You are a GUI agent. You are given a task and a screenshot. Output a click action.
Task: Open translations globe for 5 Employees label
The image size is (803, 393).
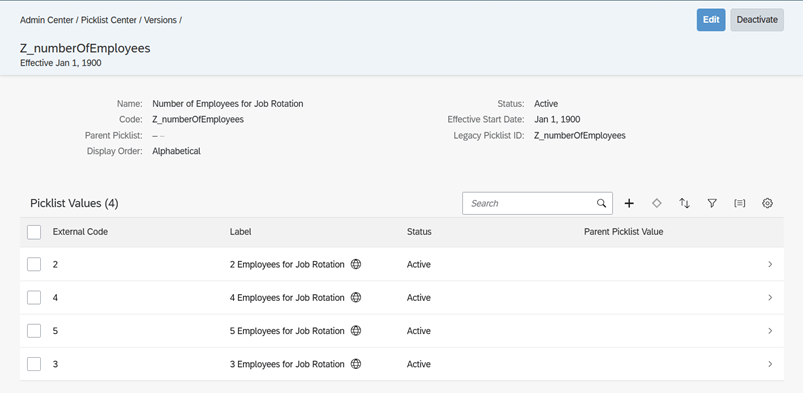(x=356, y=331)
